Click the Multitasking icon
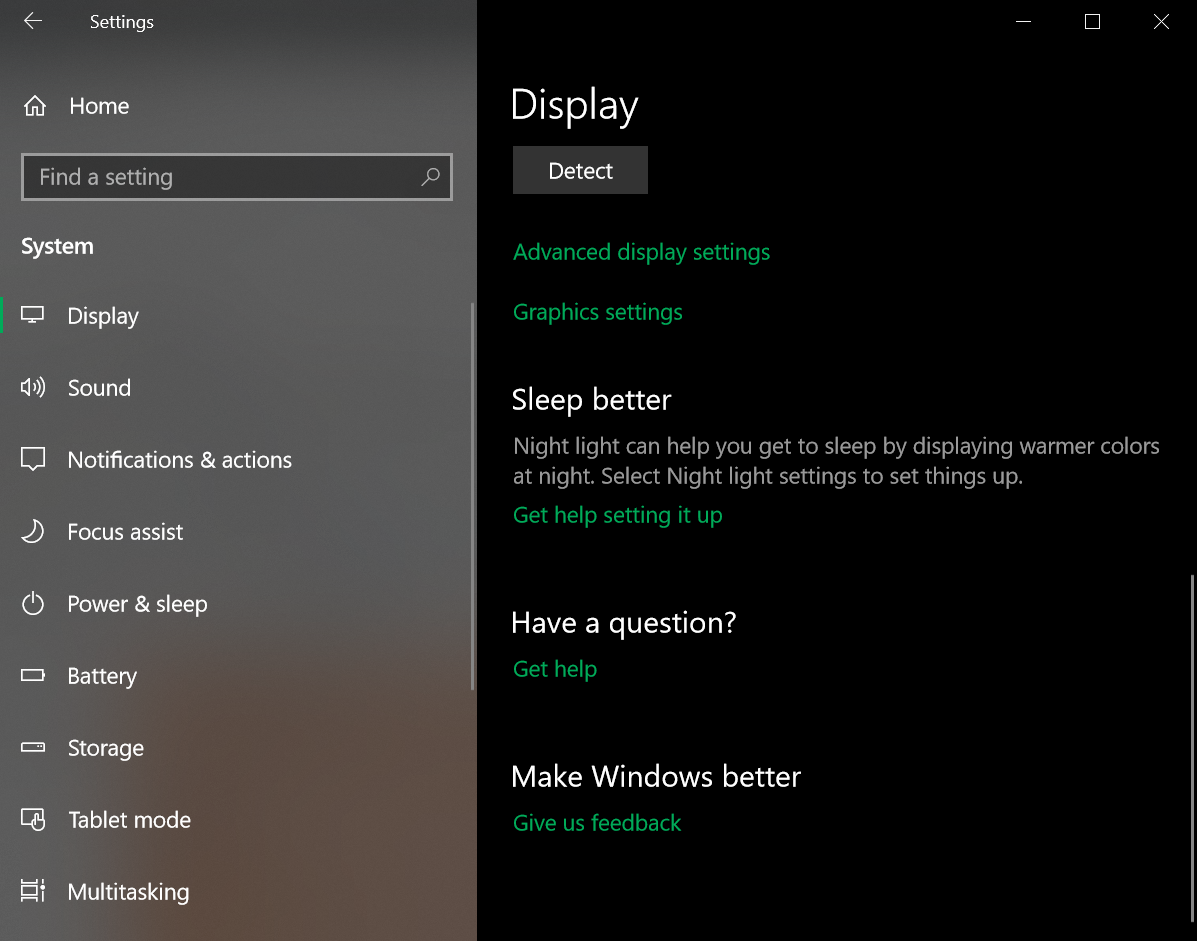The height and width of the screenshot is (941, 1197). point(33,891)
